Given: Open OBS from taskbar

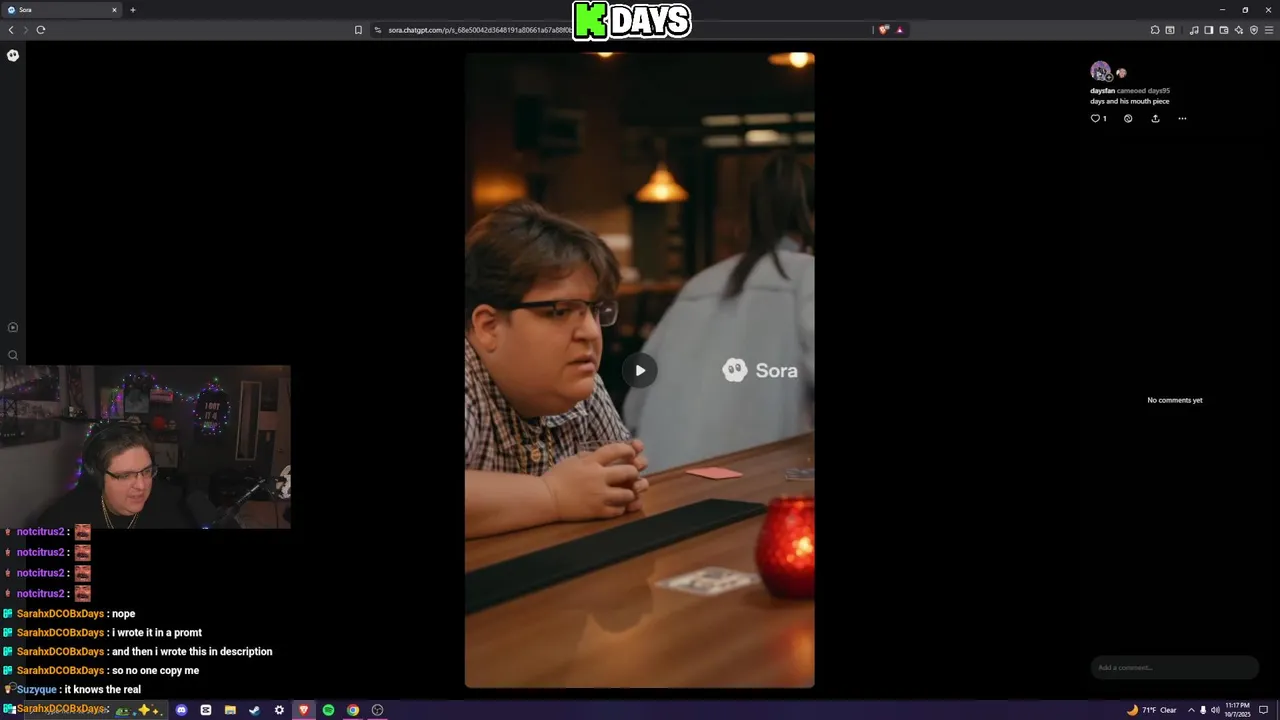Looking at the screenshot, I should [377, 710].
